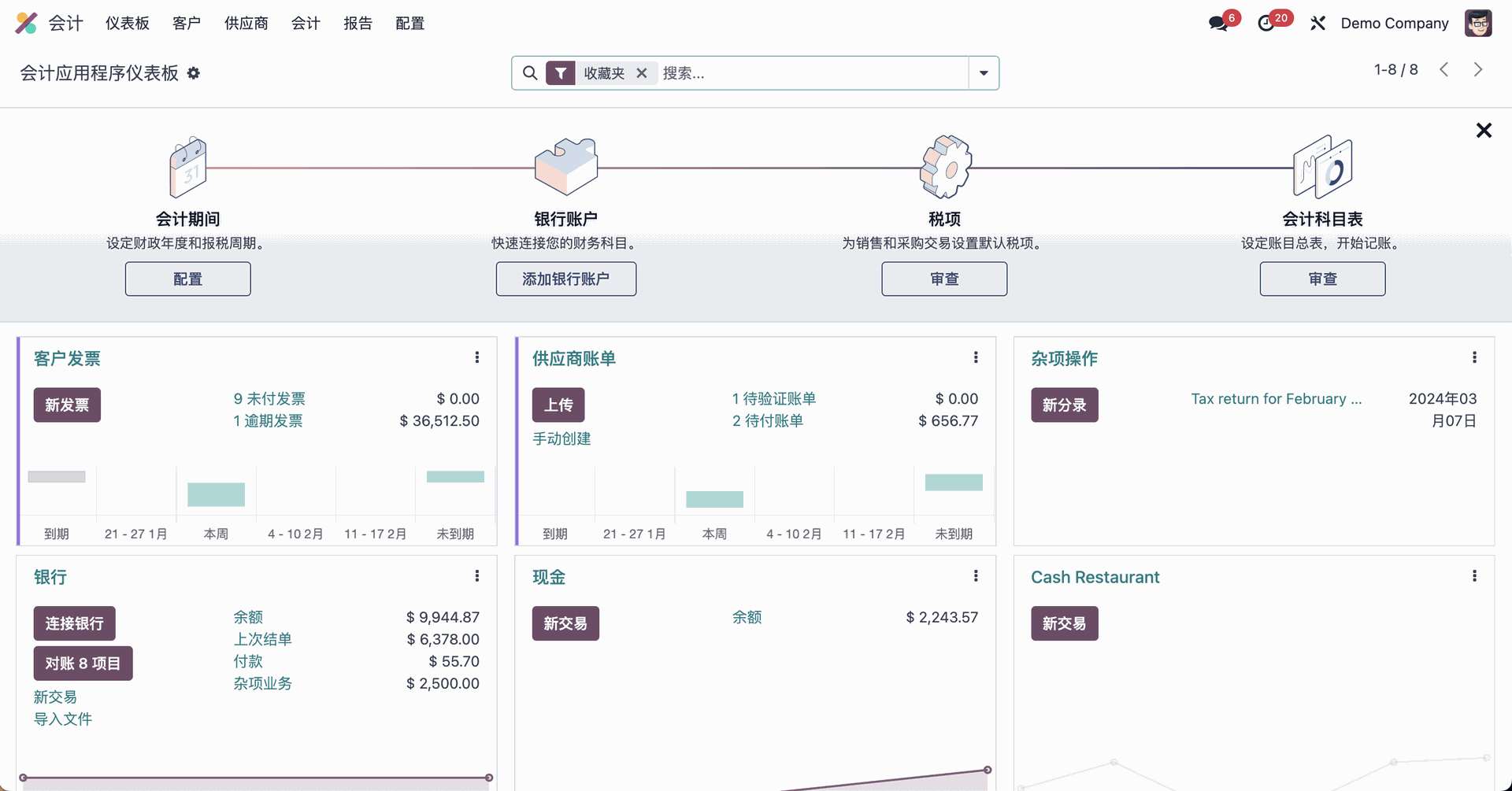Open the messages chat bubble icon

(x=1218, y=24)
